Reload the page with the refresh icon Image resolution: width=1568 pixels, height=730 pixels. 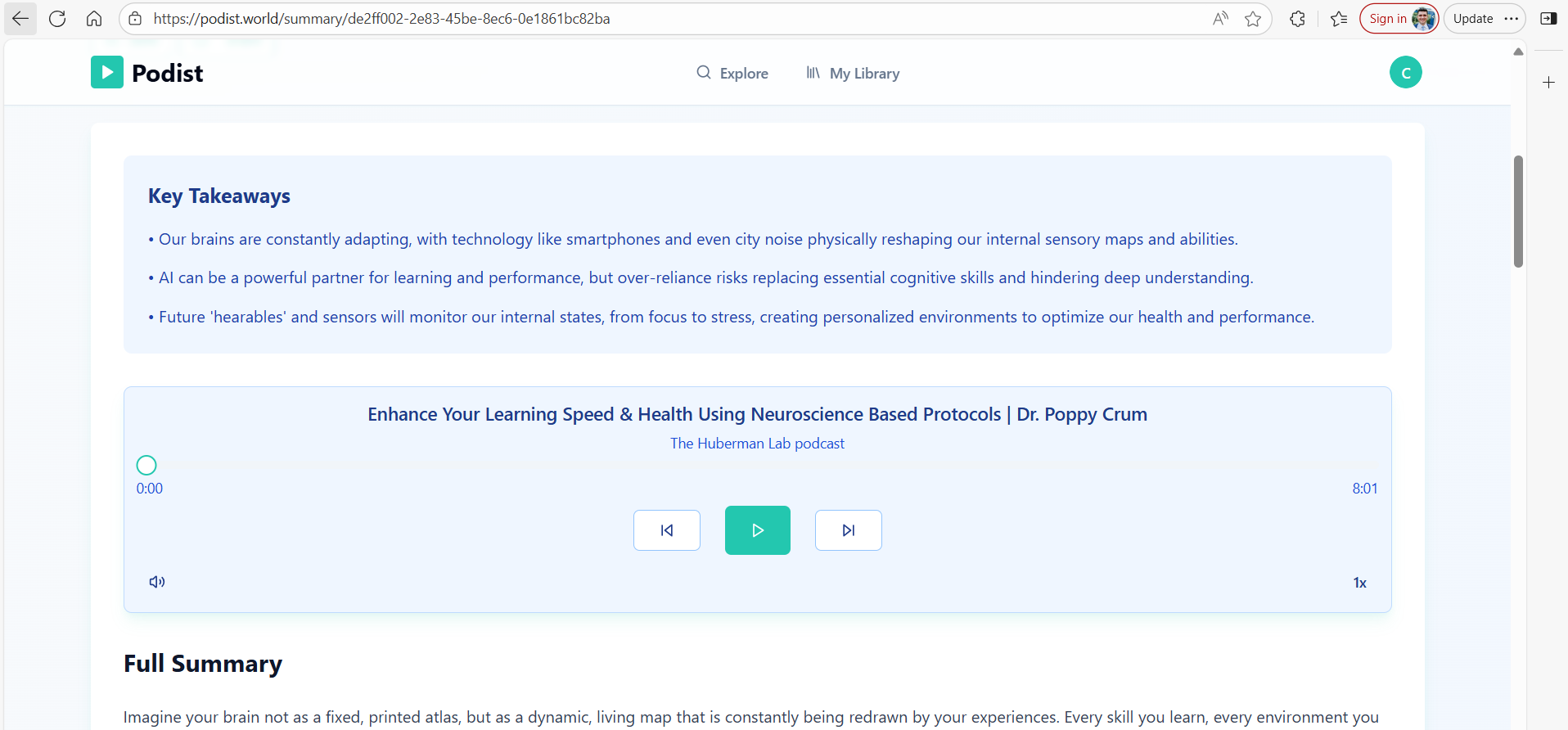[x=57, y=19]
